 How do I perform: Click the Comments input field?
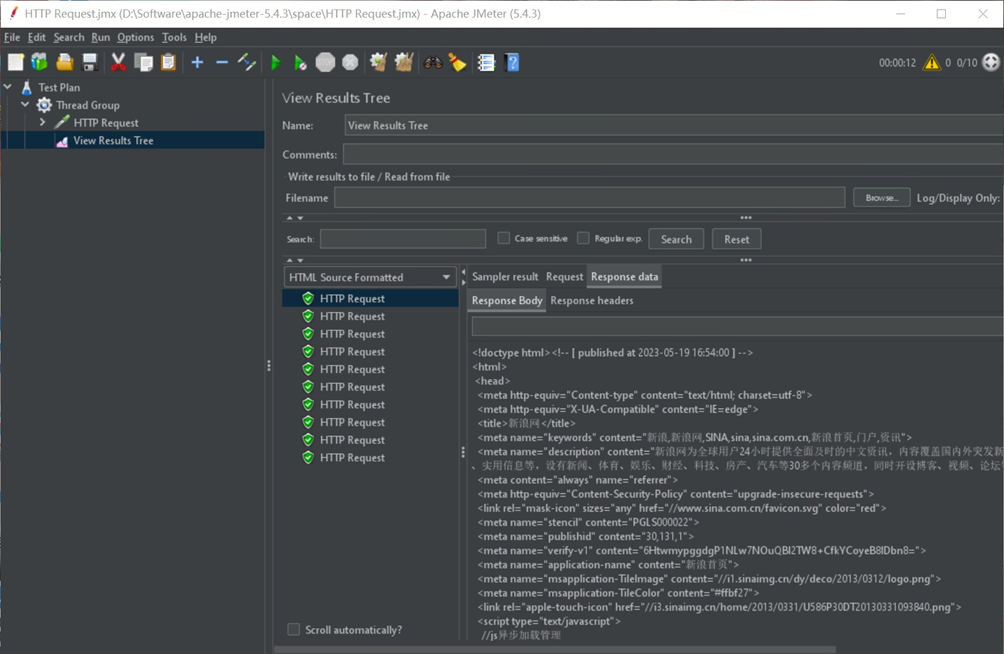tap(673, 154)
